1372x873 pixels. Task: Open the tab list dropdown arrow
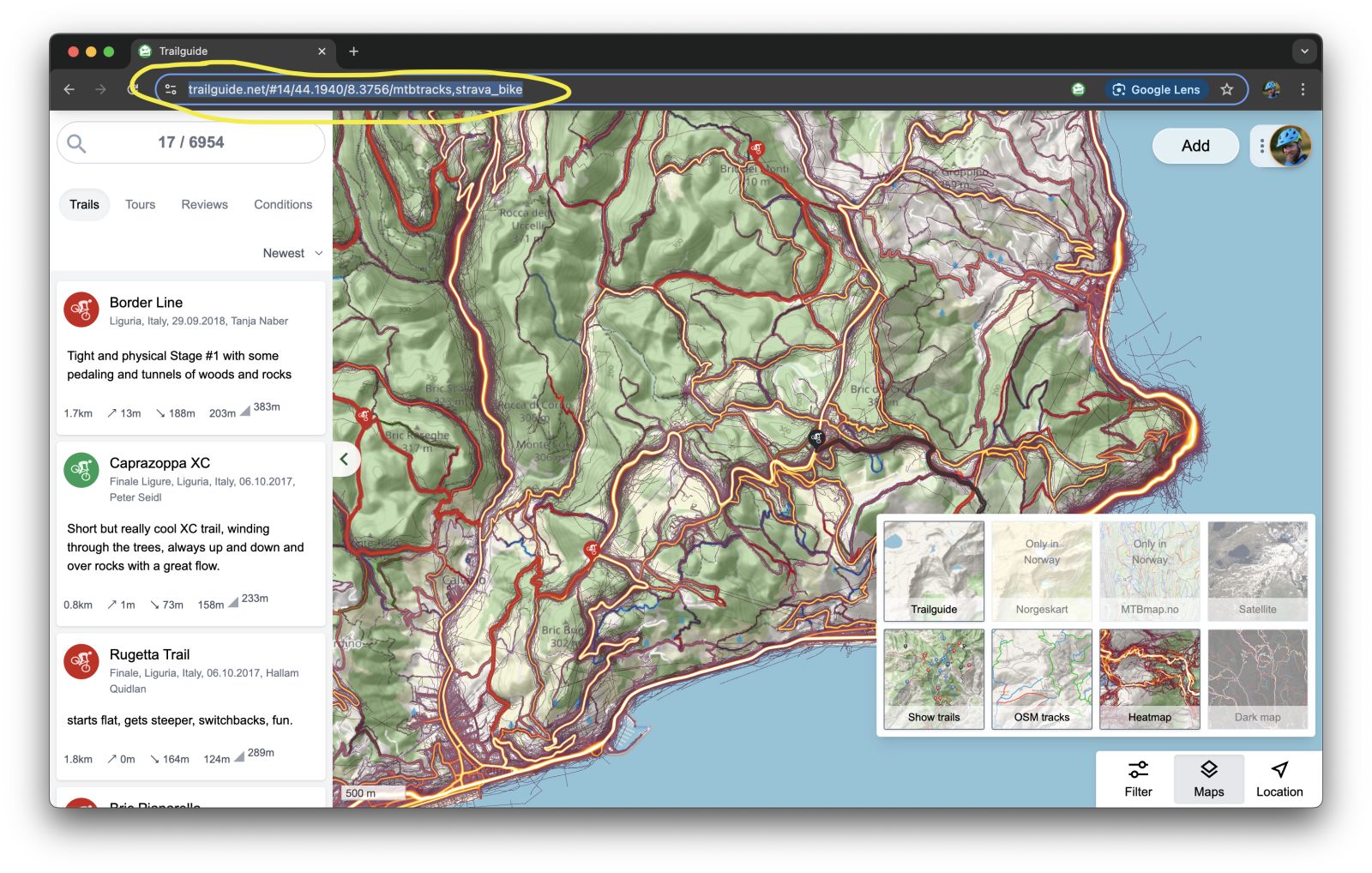tap(1304, 51)
